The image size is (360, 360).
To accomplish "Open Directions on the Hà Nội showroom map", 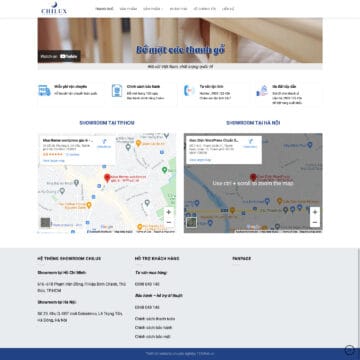I will pyautogui.click(x=250, y=143).
